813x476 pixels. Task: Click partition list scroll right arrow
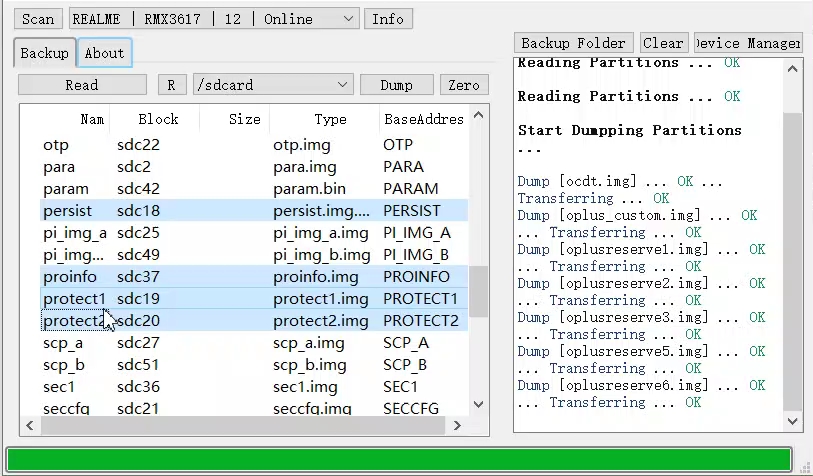[x=457, y=426]
